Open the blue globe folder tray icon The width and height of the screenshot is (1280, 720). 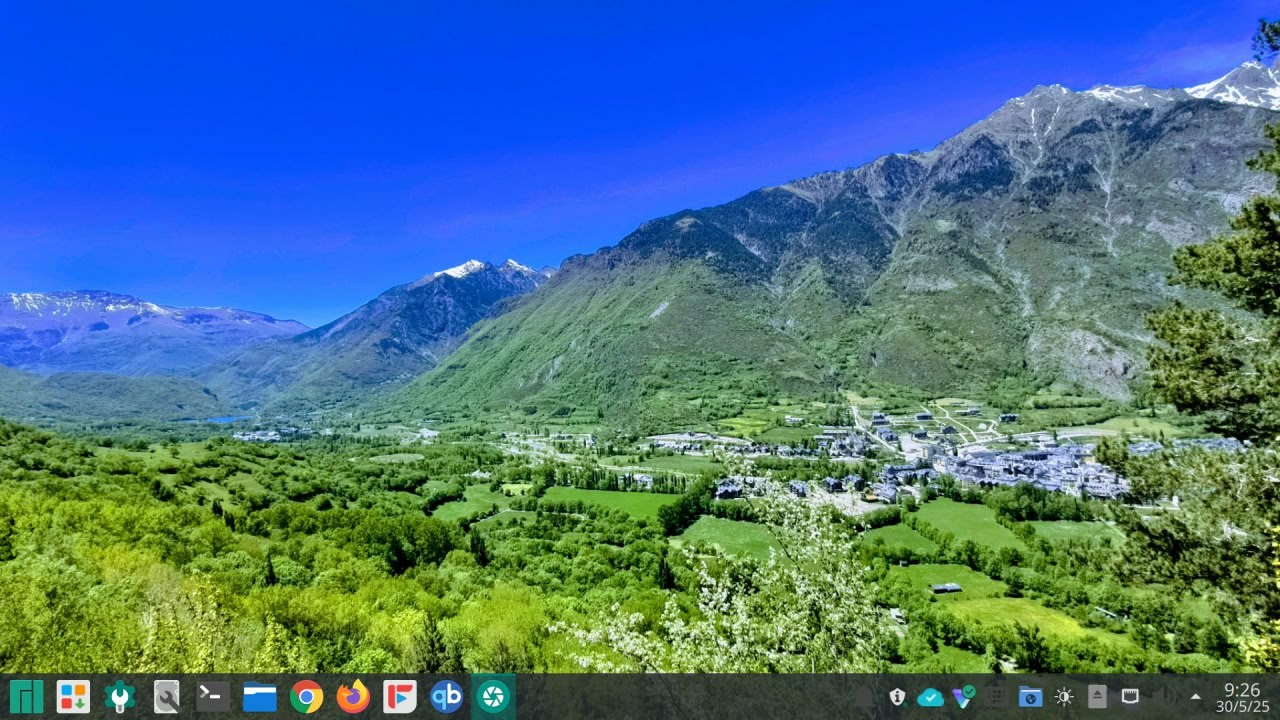click(1030, 697)
